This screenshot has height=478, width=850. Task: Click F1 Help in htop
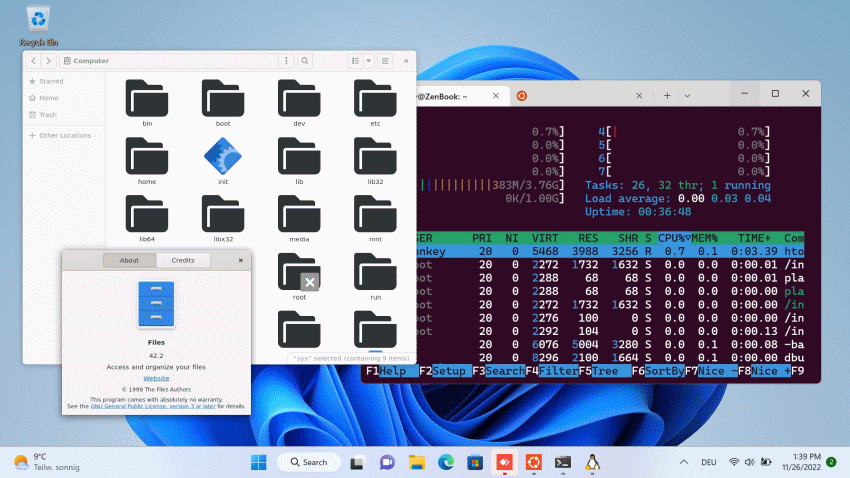coord(392,371)
